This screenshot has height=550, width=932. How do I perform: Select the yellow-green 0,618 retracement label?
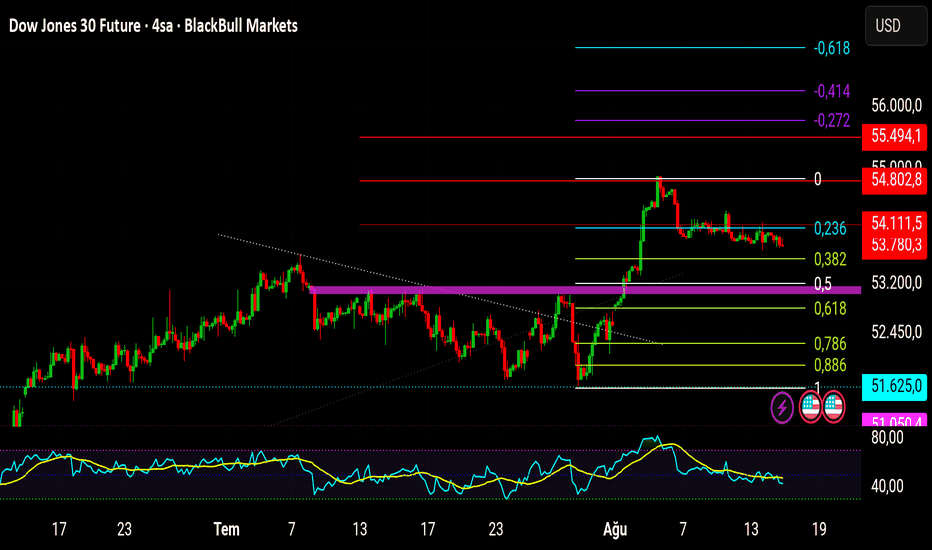tap(830, 309)
